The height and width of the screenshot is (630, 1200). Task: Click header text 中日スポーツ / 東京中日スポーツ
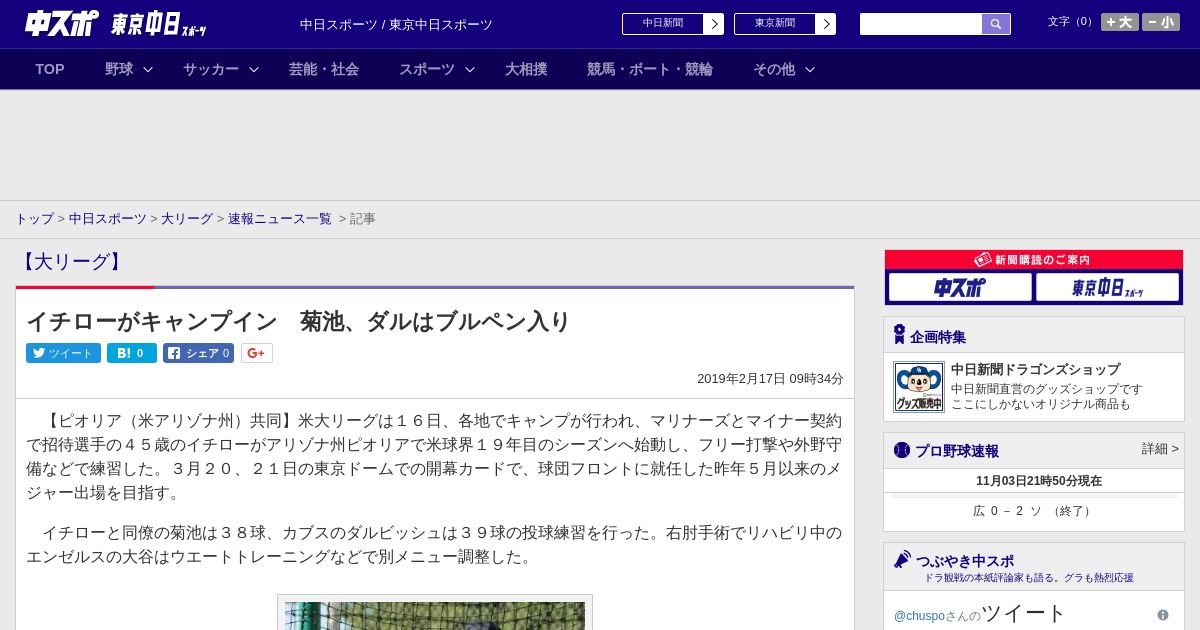(396, 25)
